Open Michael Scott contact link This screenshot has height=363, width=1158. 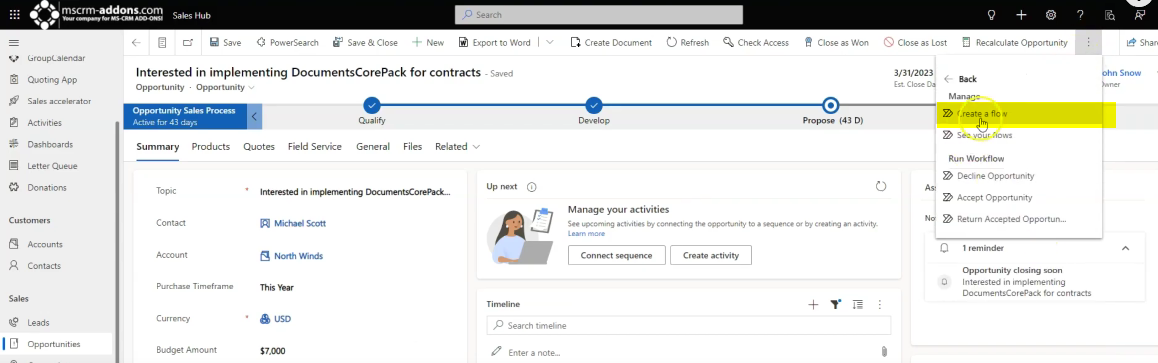(x=300, y=223)
